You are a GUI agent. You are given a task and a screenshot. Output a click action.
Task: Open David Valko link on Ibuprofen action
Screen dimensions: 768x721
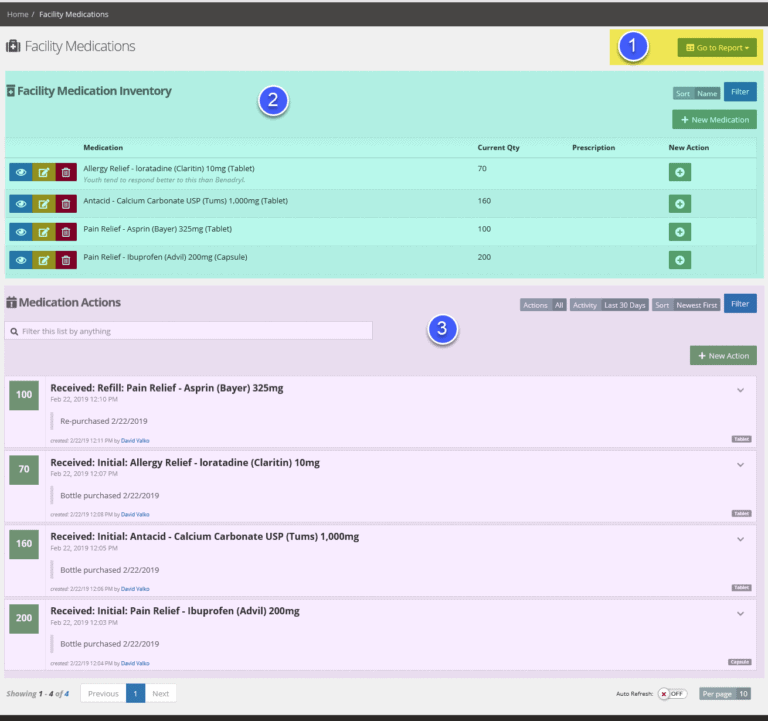[135, 663]
